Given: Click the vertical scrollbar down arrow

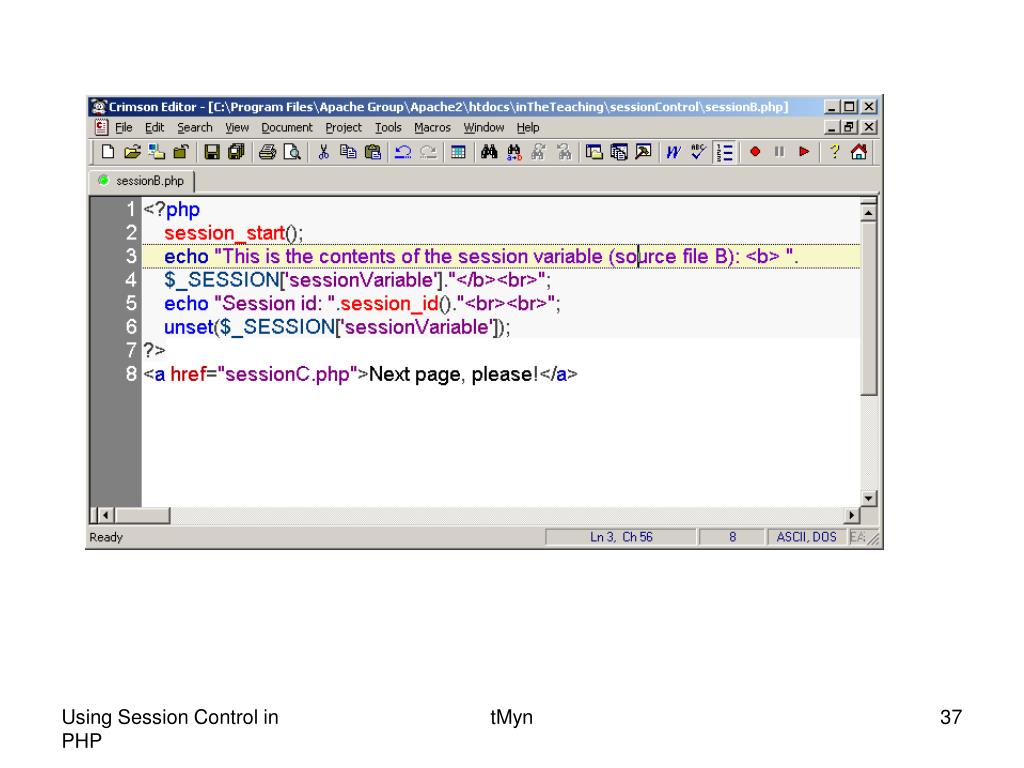Looking at the screenshot, I should point(868,498).
